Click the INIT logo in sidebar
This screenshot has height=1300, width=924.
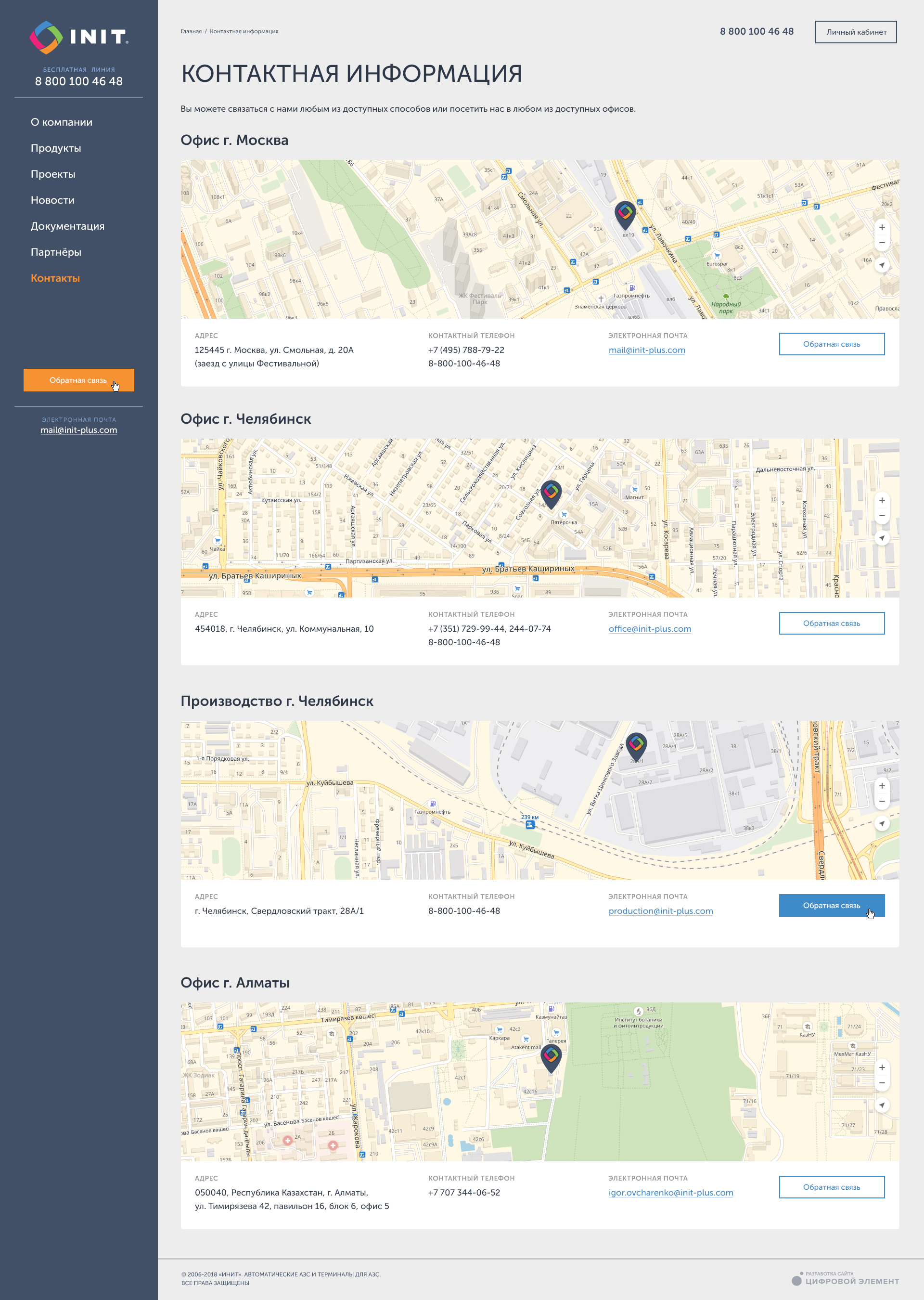(x=78, y=38)
